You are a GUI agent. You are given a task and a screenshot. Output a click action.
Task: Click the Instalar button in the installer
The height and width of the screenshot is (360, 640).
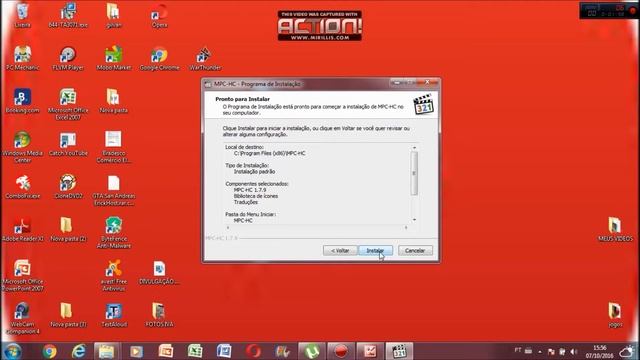pyautogui.click(x=375, y=251)
